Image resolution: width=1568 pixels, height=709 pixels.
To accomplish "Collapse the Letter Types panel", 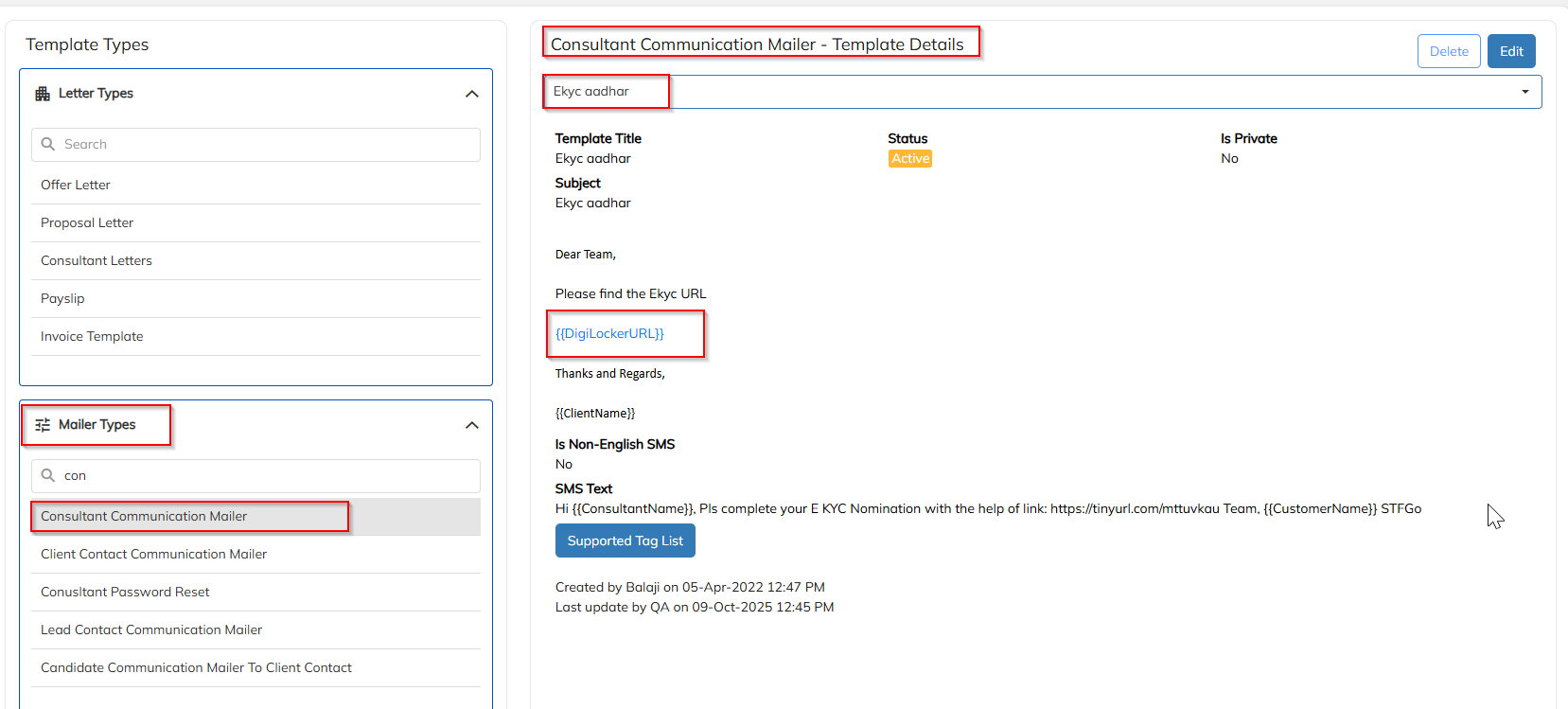I will pos(472,94).
